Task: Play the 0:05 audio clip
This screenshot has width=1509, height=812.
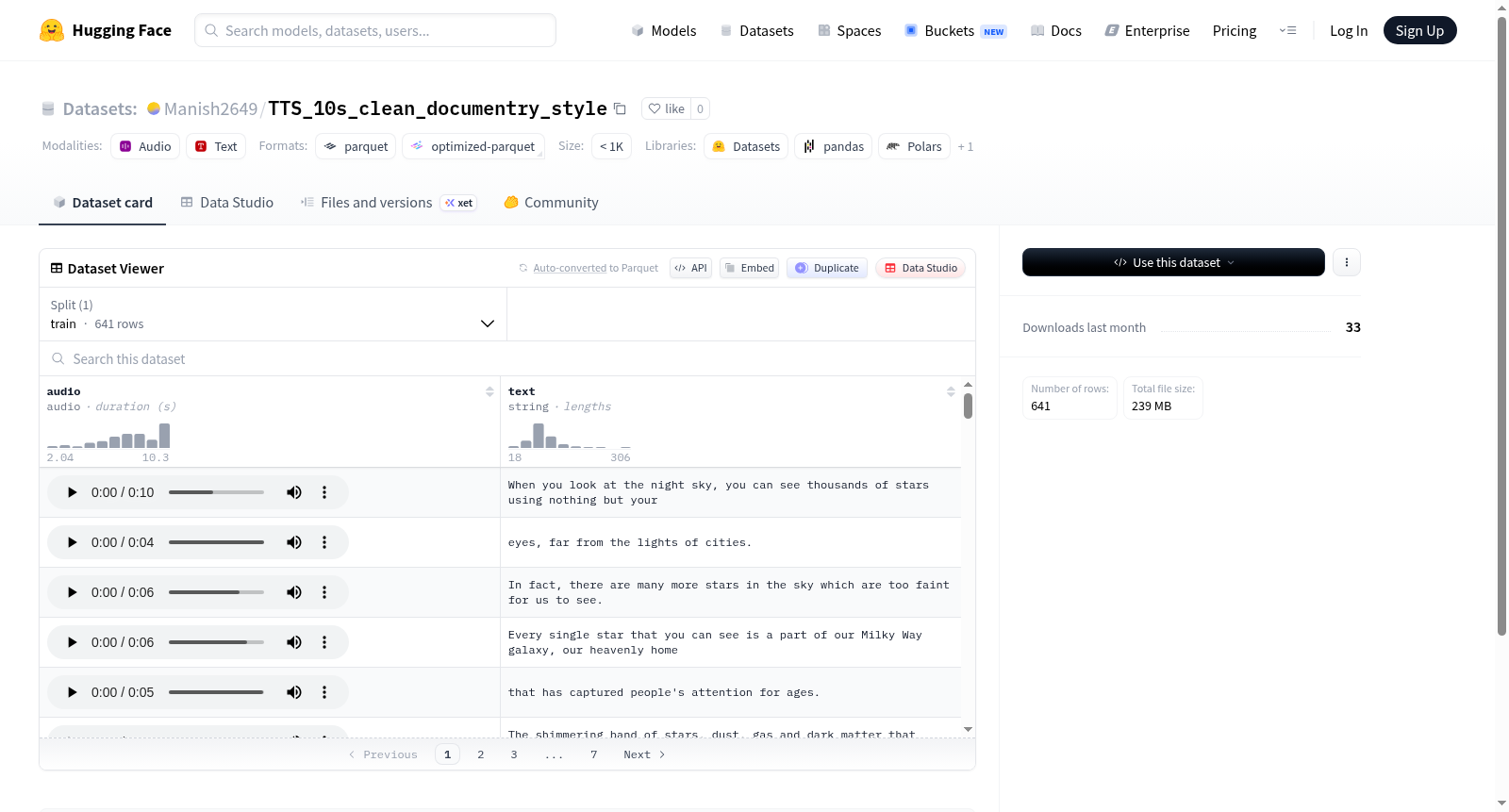Action: (x=72, y=692)
